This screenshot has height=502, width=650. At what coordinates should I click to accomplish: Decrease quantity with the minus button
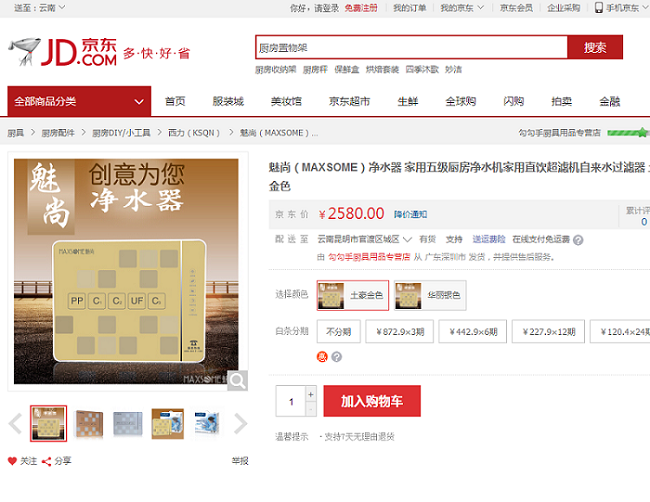tap(311, 410)
